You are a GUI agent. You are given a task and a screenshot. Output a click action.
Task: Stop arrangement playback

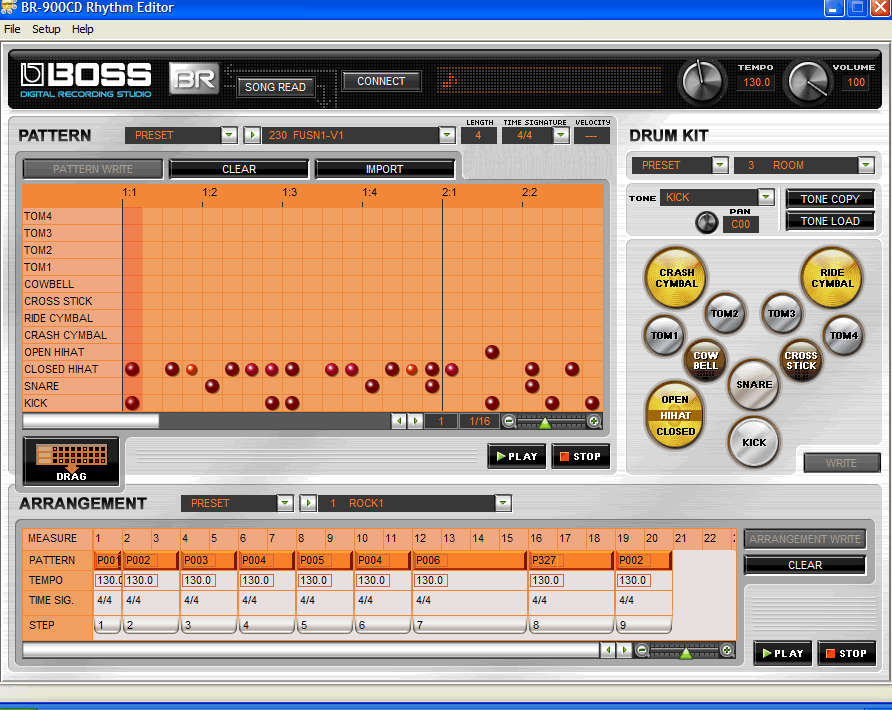point(846,653)
